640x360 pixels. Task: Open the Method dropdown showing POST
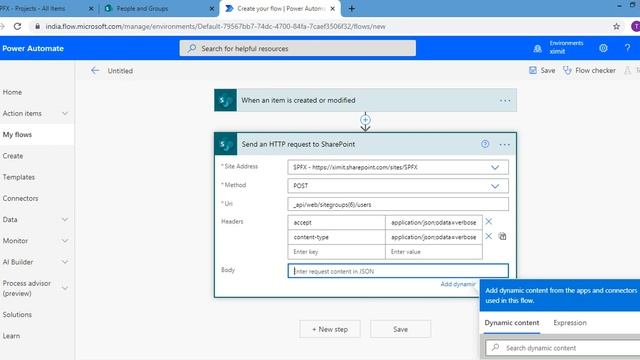(x=398, y=186)
